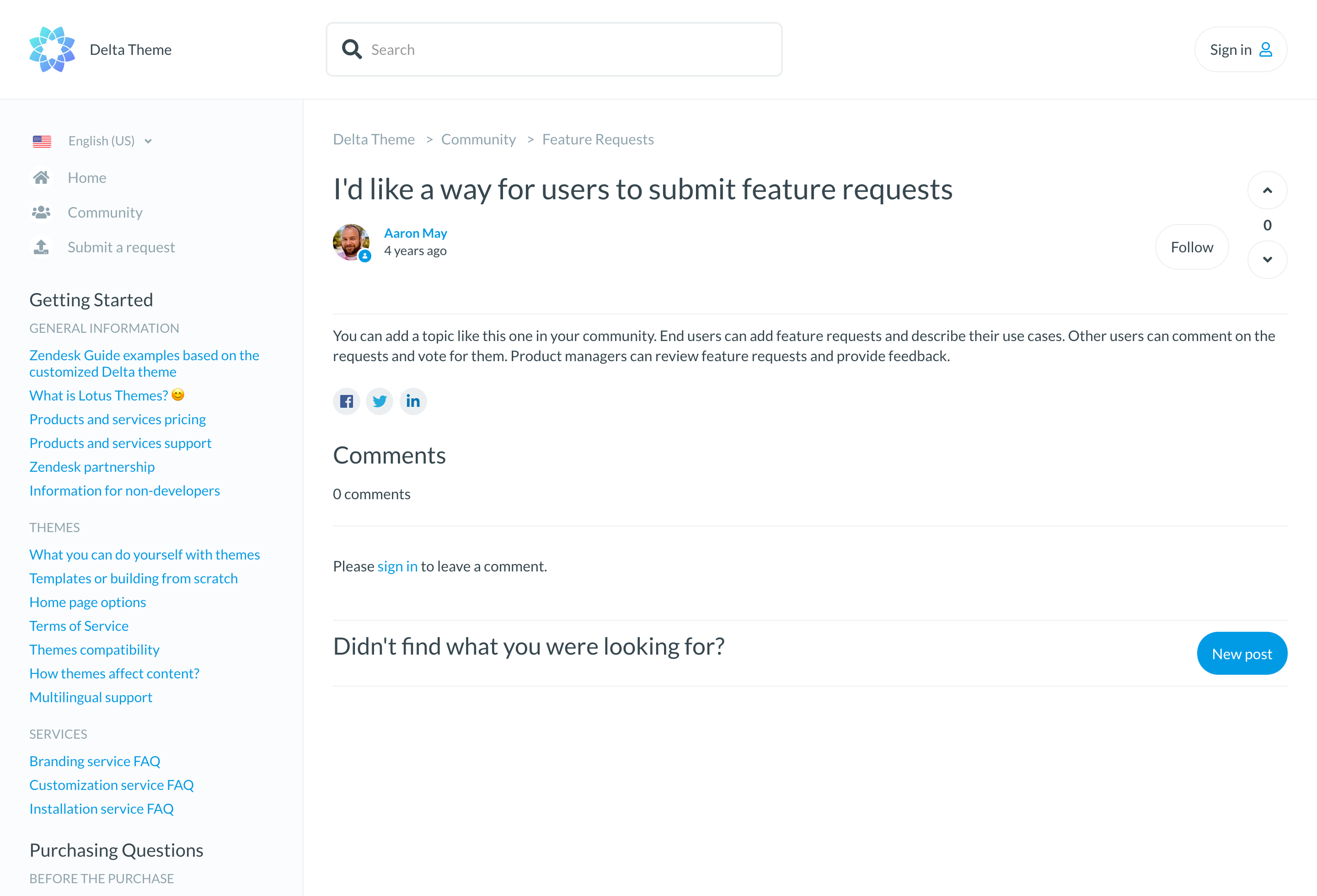Open Branding service FAQ
The width and height of the screenshot is (1317, 896).
(x=95, y=761)
